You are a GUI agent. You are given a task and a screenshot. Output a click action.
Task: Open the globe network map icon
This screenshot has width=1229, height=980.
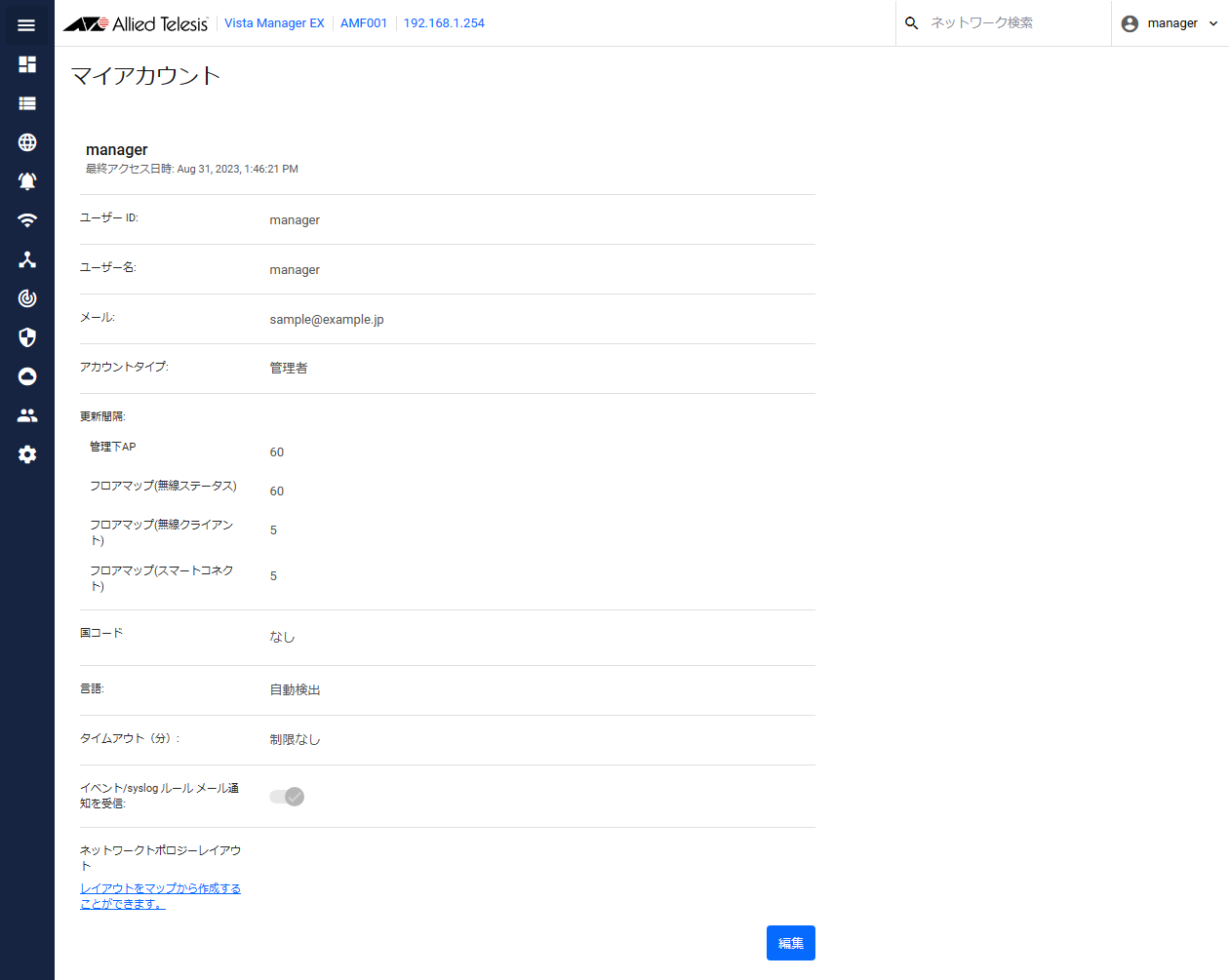coord(27,142)
